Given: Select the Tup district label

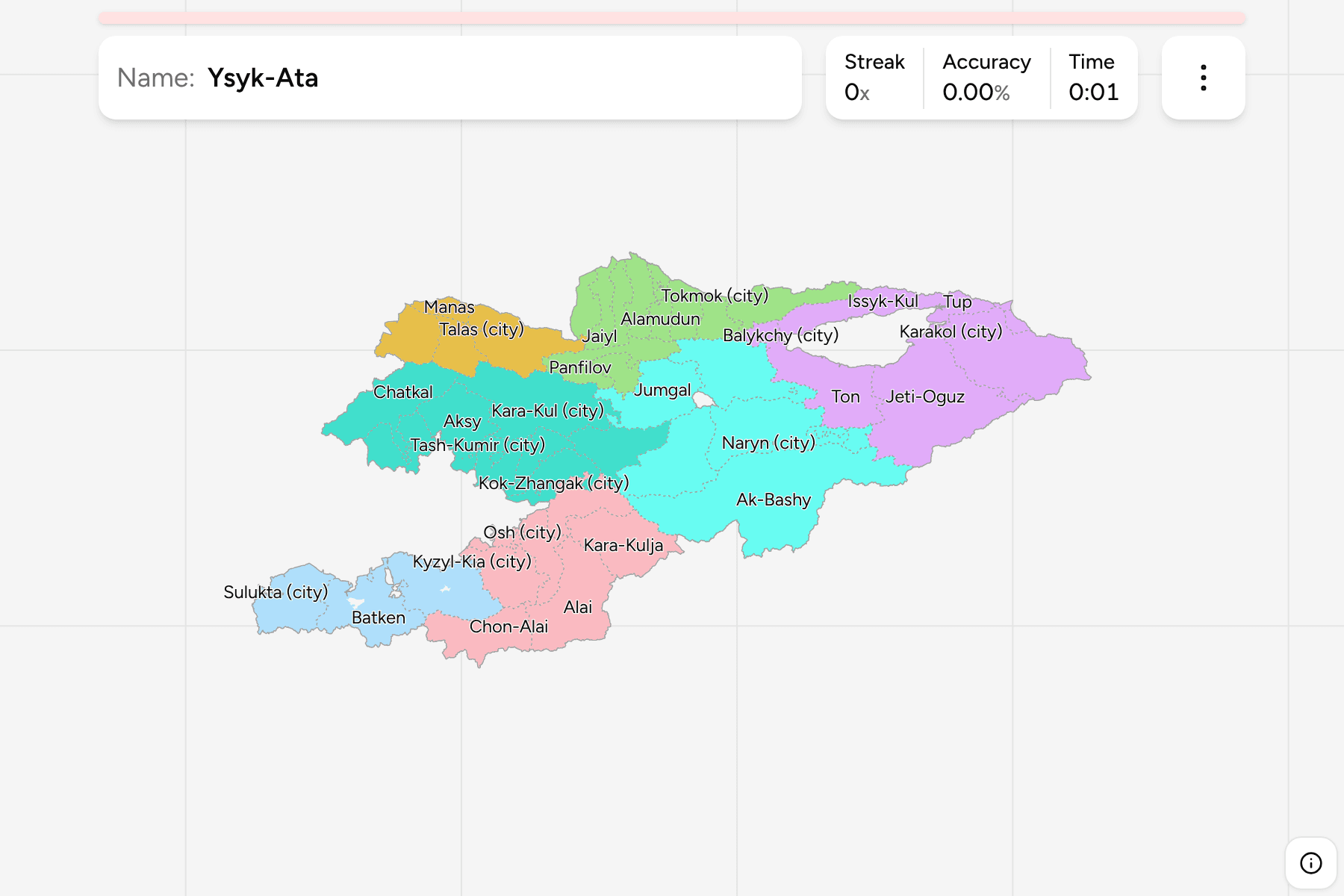Looking at the screenshot, I should pyautogui.click(x=957, y=302).
